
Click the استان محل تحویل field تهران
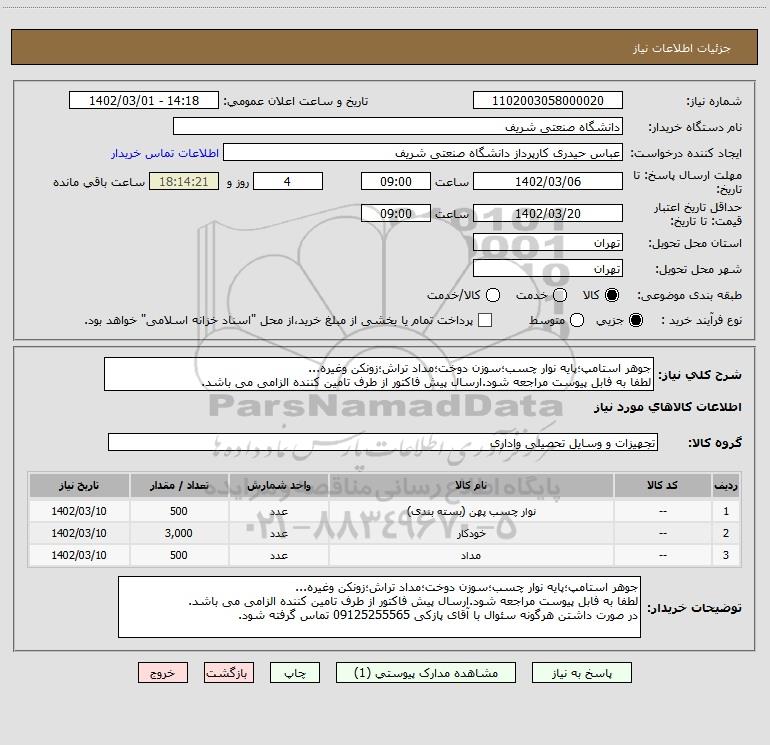click(x=548, y=243)
